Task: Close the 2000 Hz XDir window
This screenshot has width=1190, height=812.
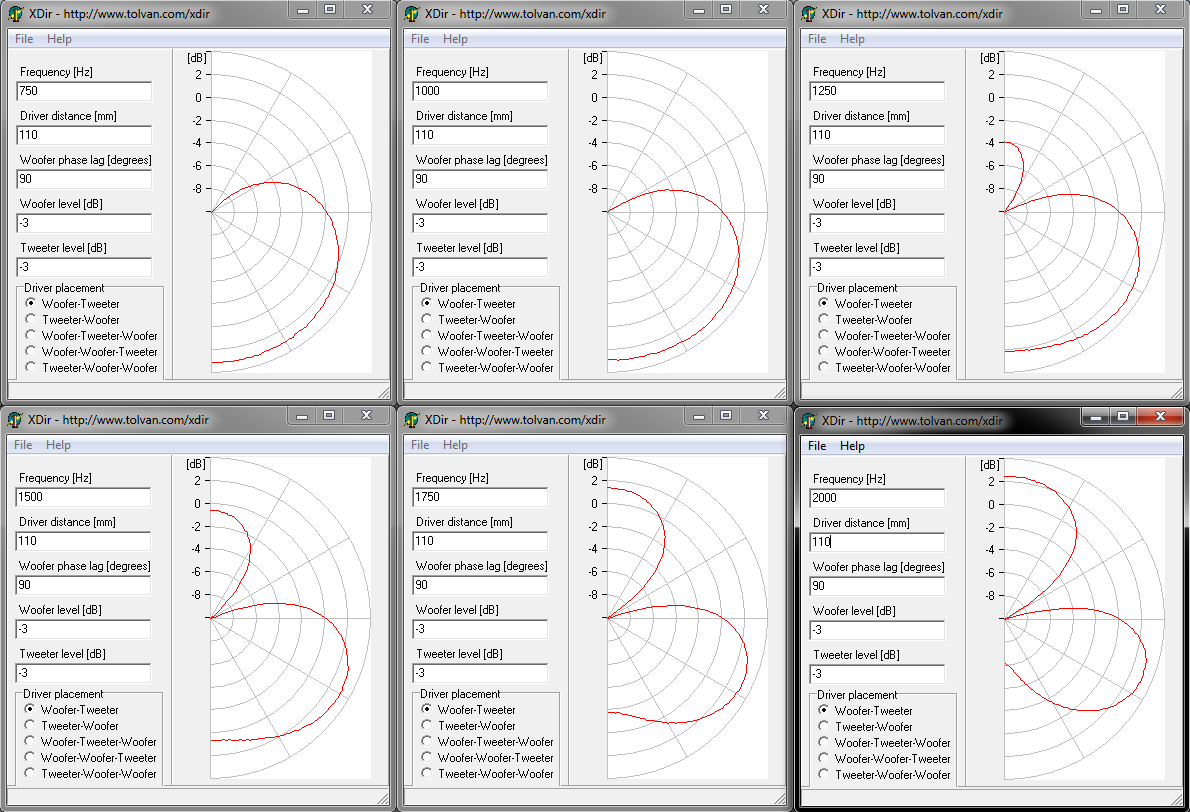Action: pyautogui.click(x=1160, y=416)
